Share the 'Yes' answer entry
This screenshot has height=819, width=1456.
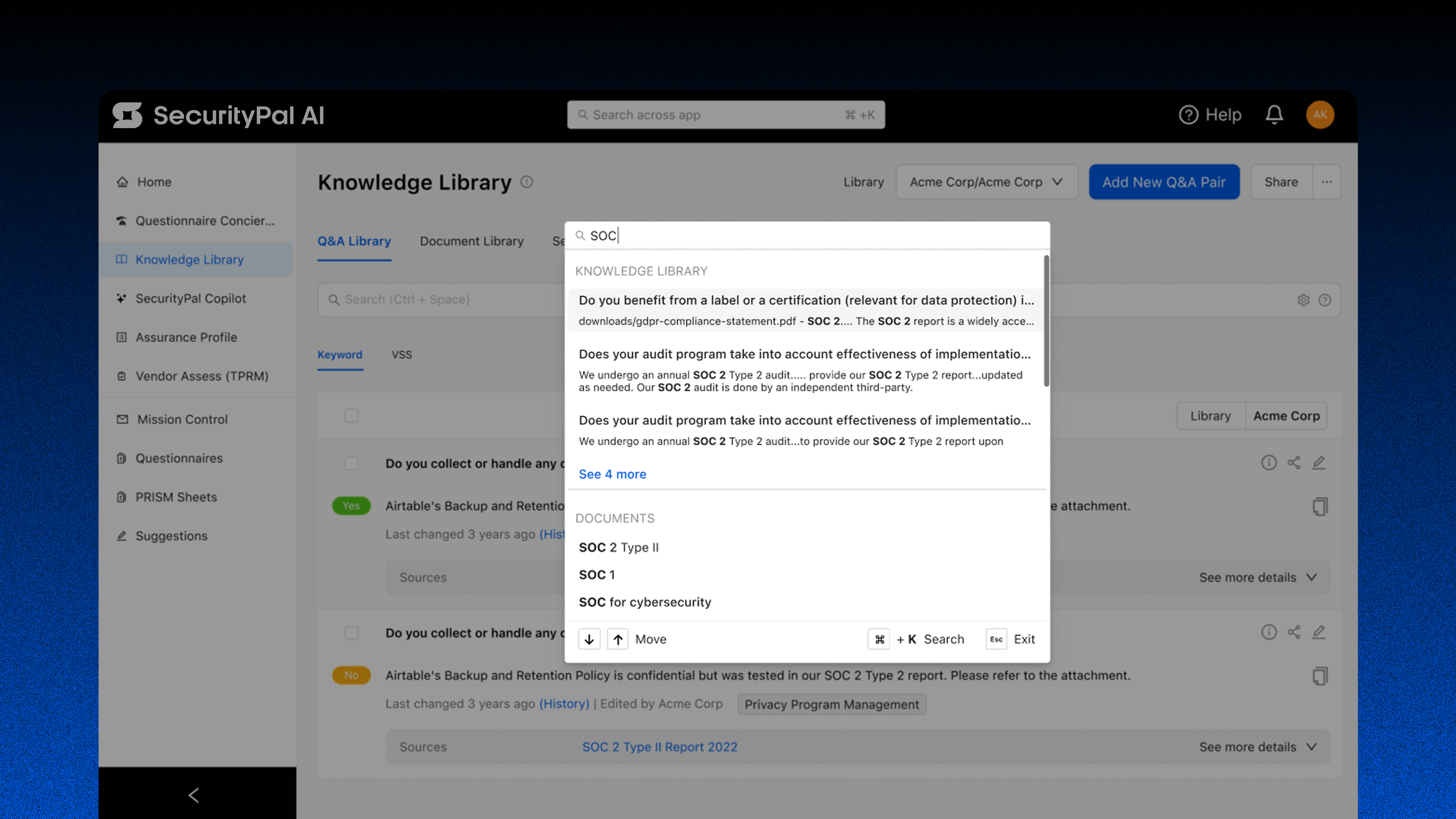click(1293, 463)
